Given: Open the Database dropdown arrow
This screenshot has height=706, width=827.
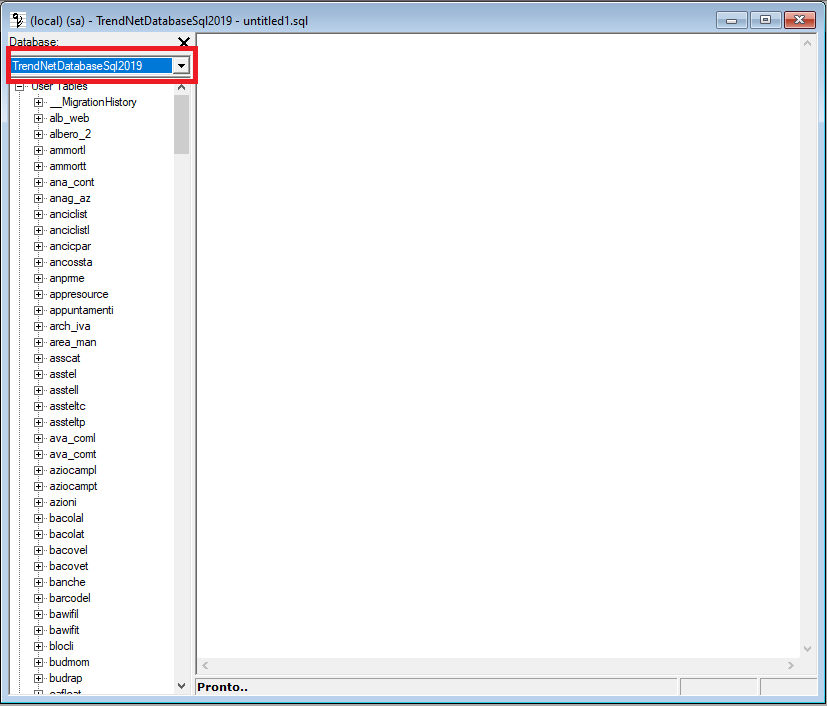Looking at the screenshot, I should click(x=181, y=66).
